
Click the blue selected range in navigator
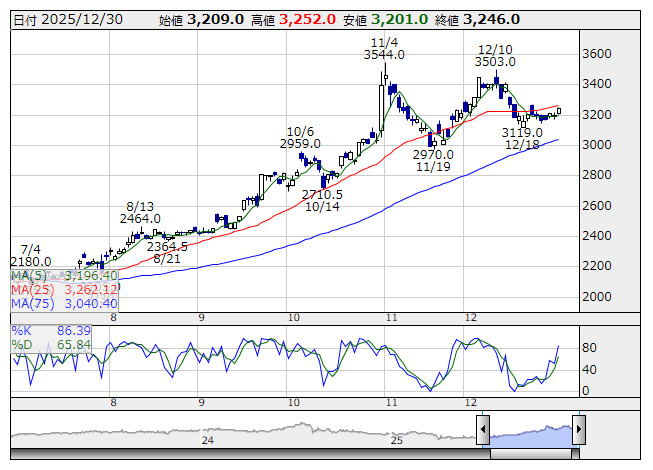(x=531, y=436)
